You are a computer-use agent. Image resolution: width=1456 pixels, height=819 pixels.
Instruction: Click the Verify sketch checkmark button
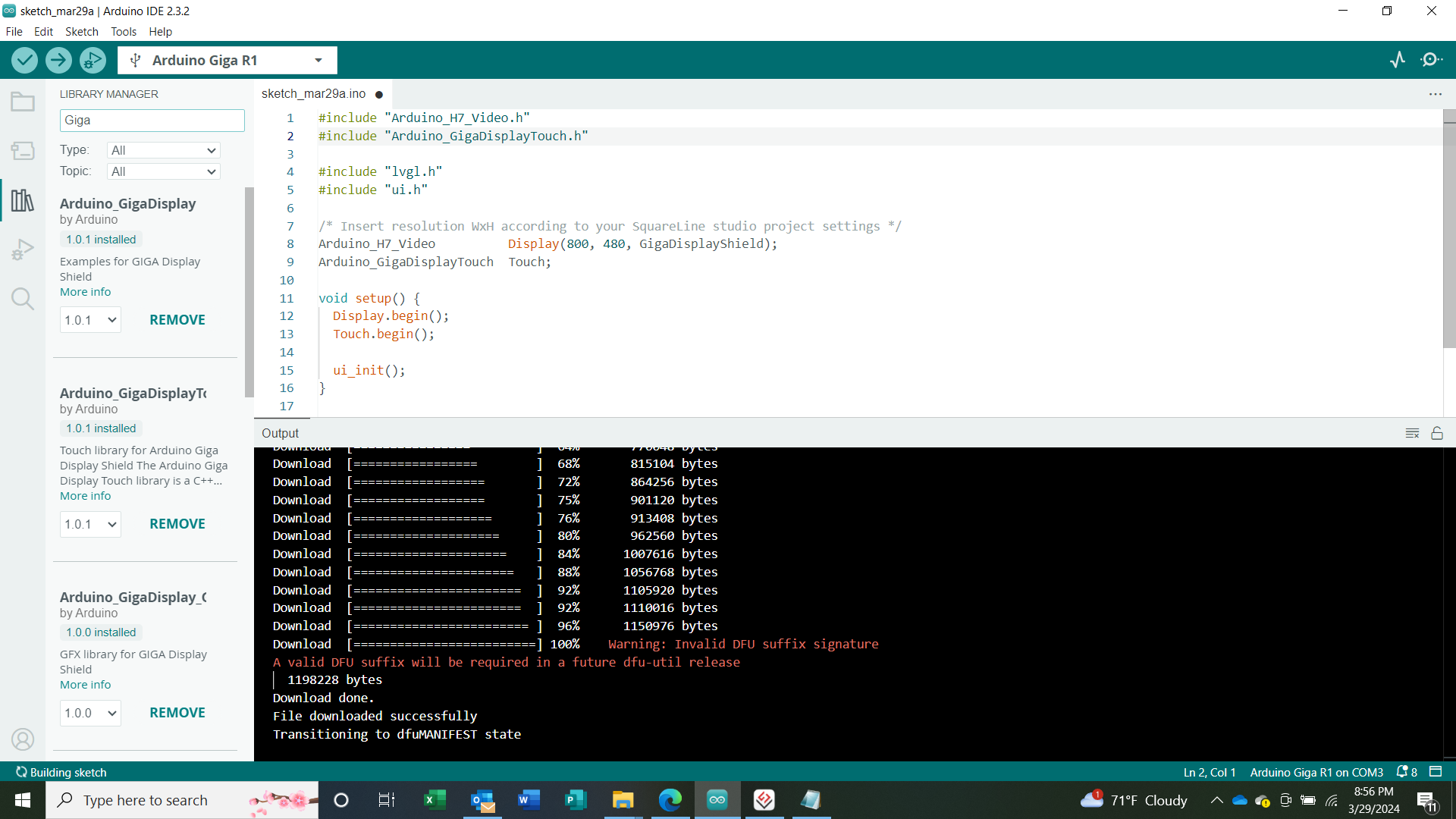[x=24, y=60]
